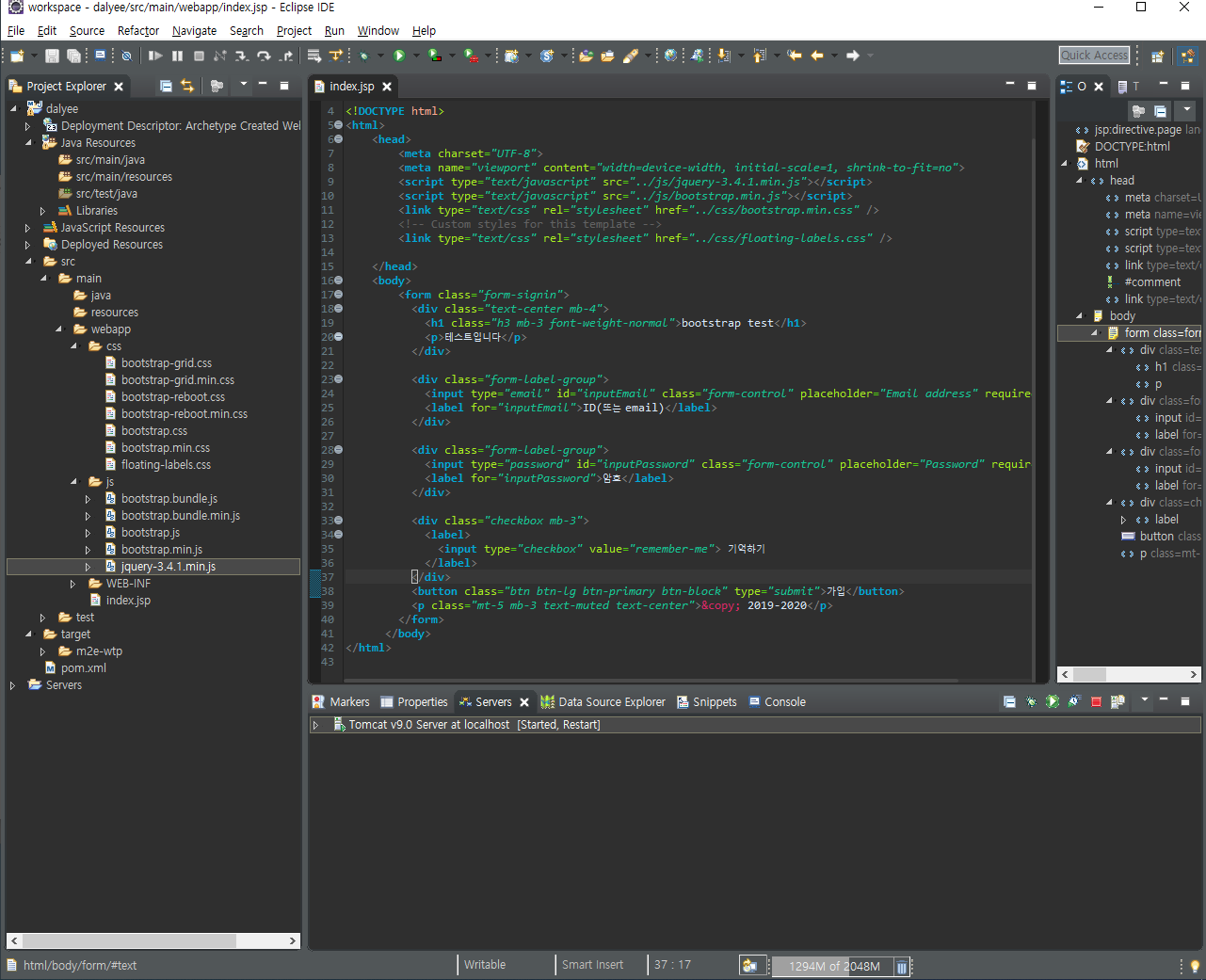Select the Java EE perspective icon
1206x980 pixels.
pos(1188,56)
